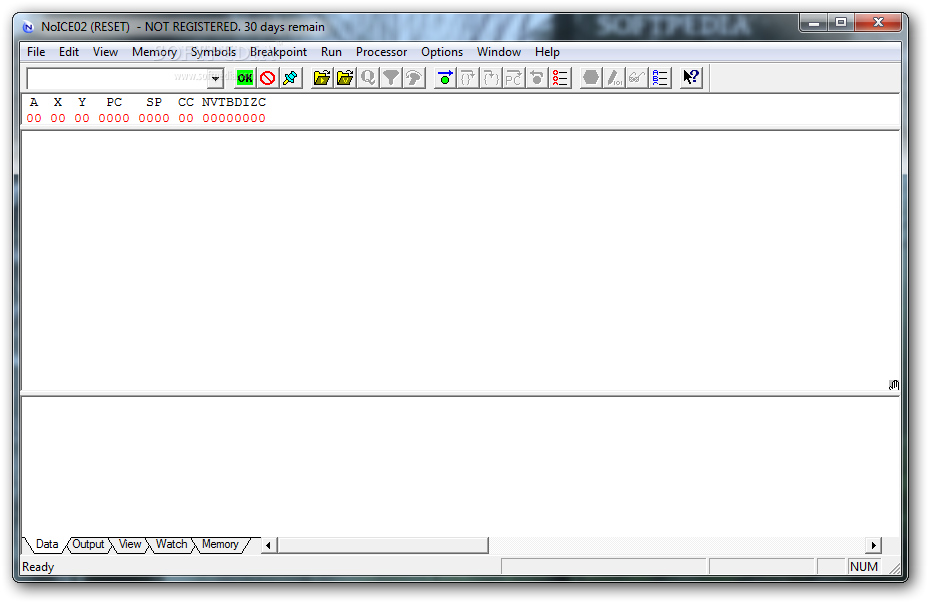Click the step-into braces icon
Image resolution: width=929 pixels, height=603 pixels.
(x=468, y=78)
